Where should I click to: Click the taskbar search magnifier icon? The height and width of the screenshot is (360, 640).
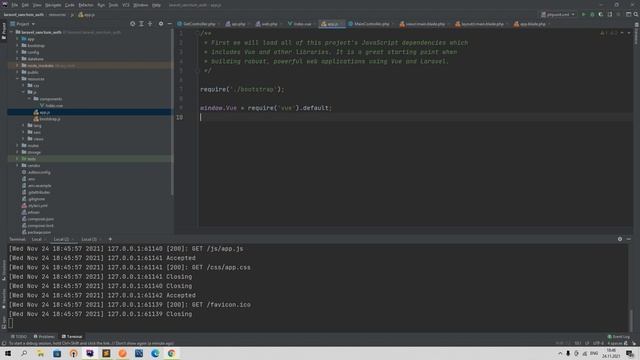(x=24, y=353)
